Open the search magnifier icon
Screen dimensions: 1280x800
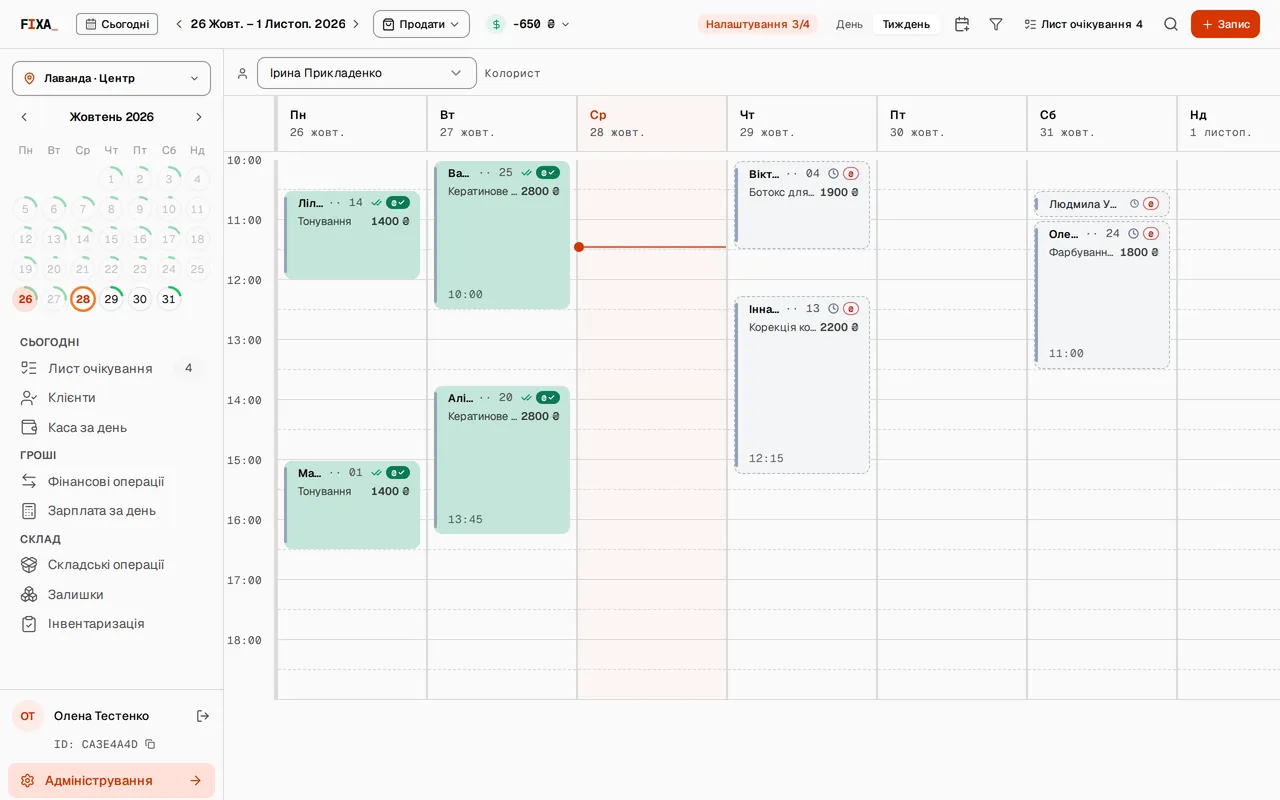(1170, 24)
